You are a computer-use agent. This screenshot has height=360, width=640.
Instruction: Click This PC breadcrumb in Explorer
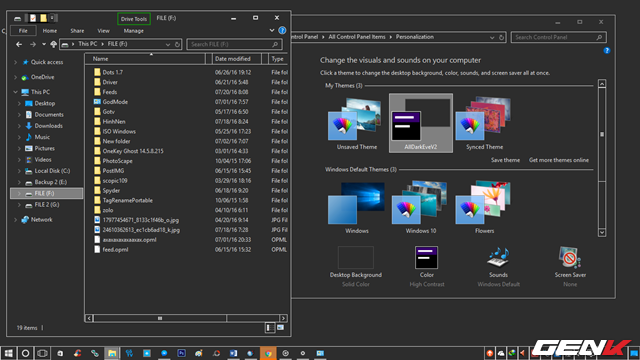[x=88, y=44]
